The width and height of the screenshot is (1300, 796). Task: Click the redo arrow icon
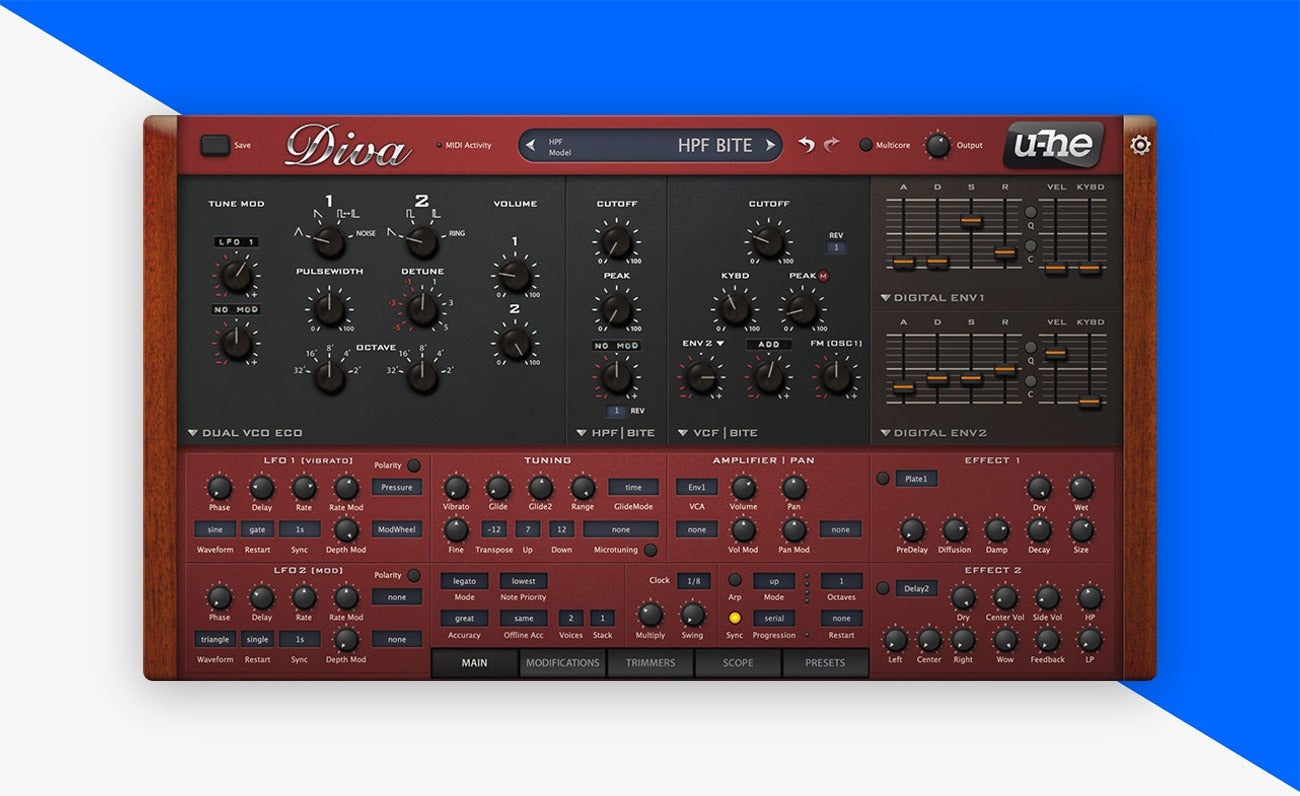832,145
